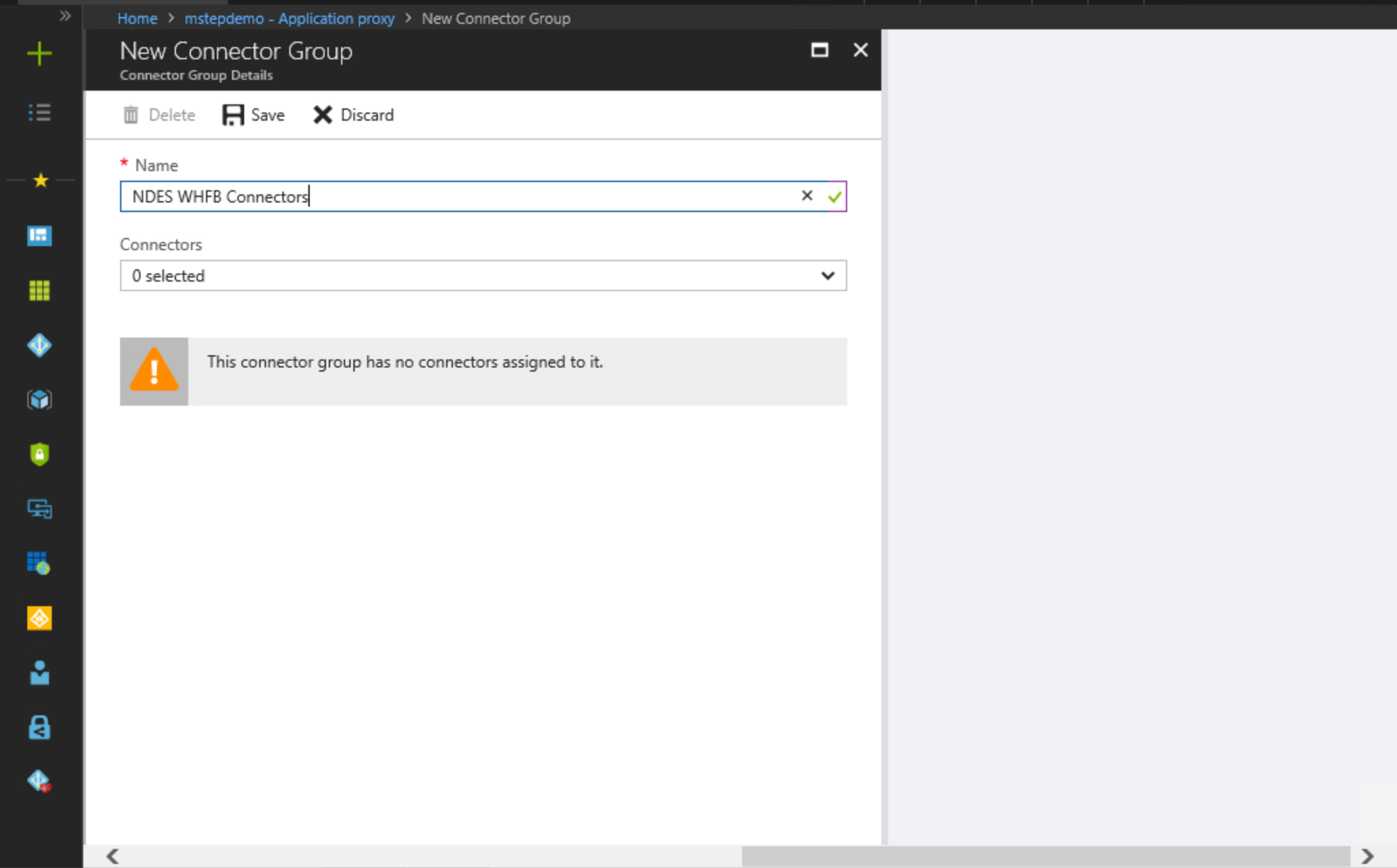Open the All services list icon
1397x868 pixels.
[40, 113]
